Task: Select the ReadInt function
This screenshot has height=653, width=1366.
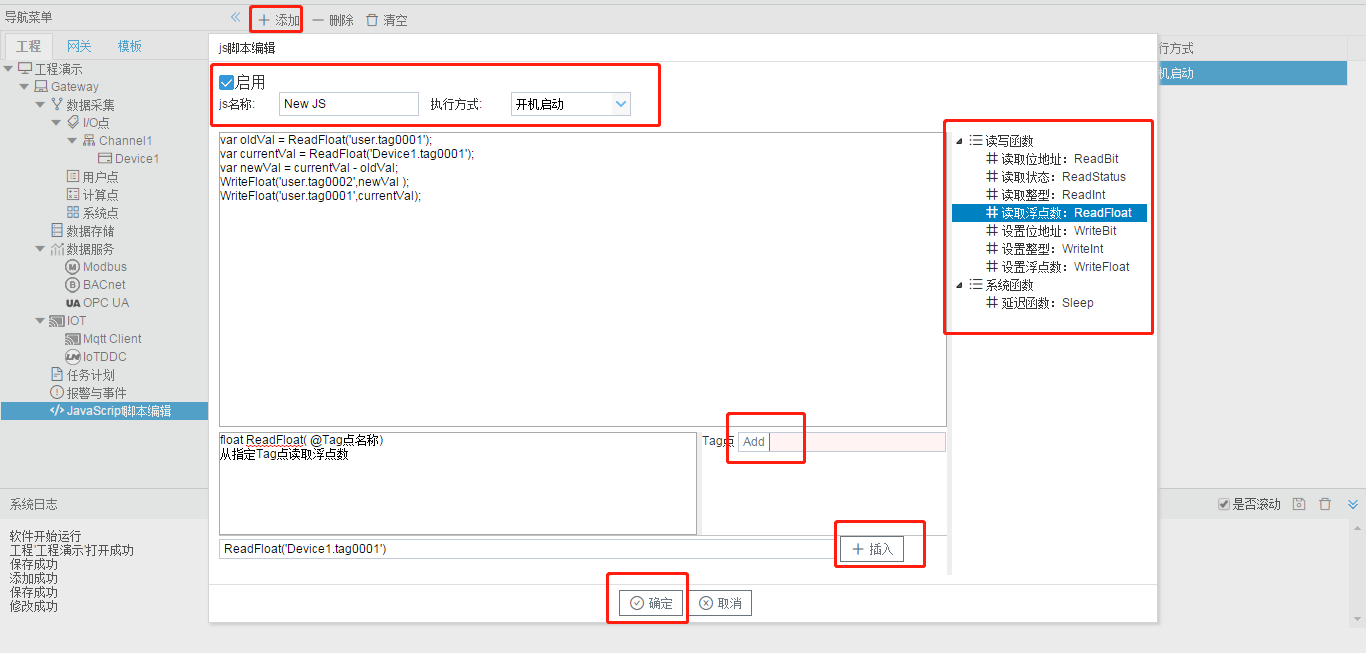Action: 1045,195
